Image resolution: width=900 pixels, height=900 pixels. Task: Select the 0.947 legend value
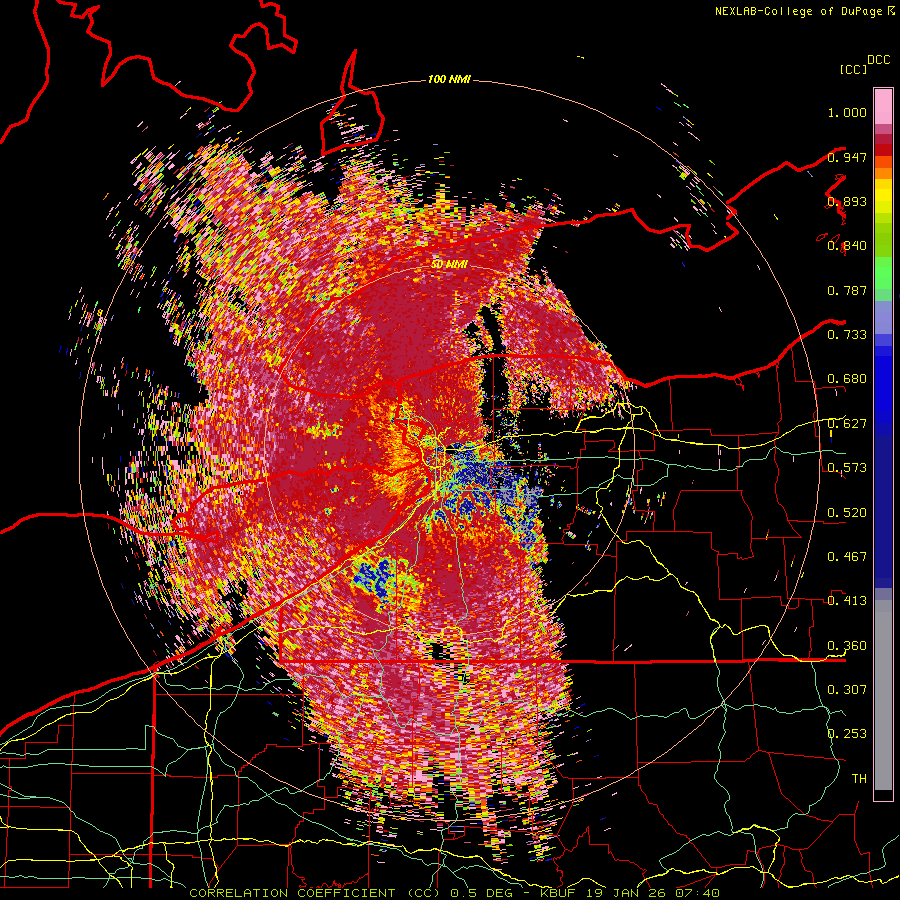(x=847, y=157)
